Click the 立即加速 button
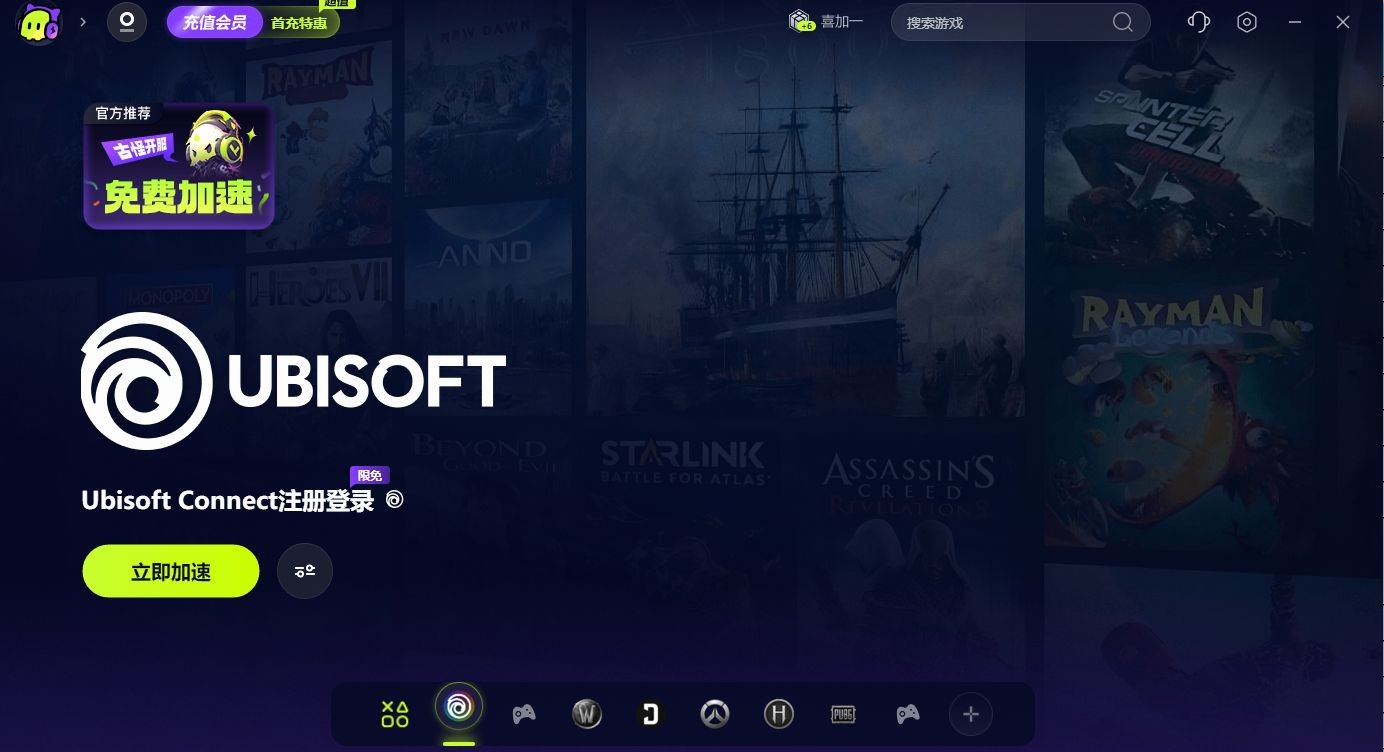The width and height of the screenshot is (1384, 752). click(x=171, y=571)
